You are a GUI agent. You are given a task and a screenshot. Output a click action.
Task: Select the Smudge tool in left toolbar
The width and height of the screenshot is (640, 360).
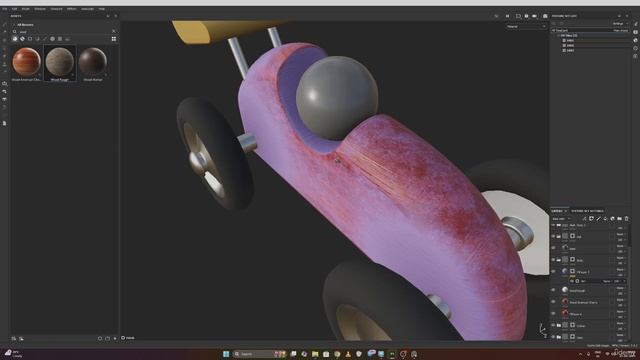4,56
